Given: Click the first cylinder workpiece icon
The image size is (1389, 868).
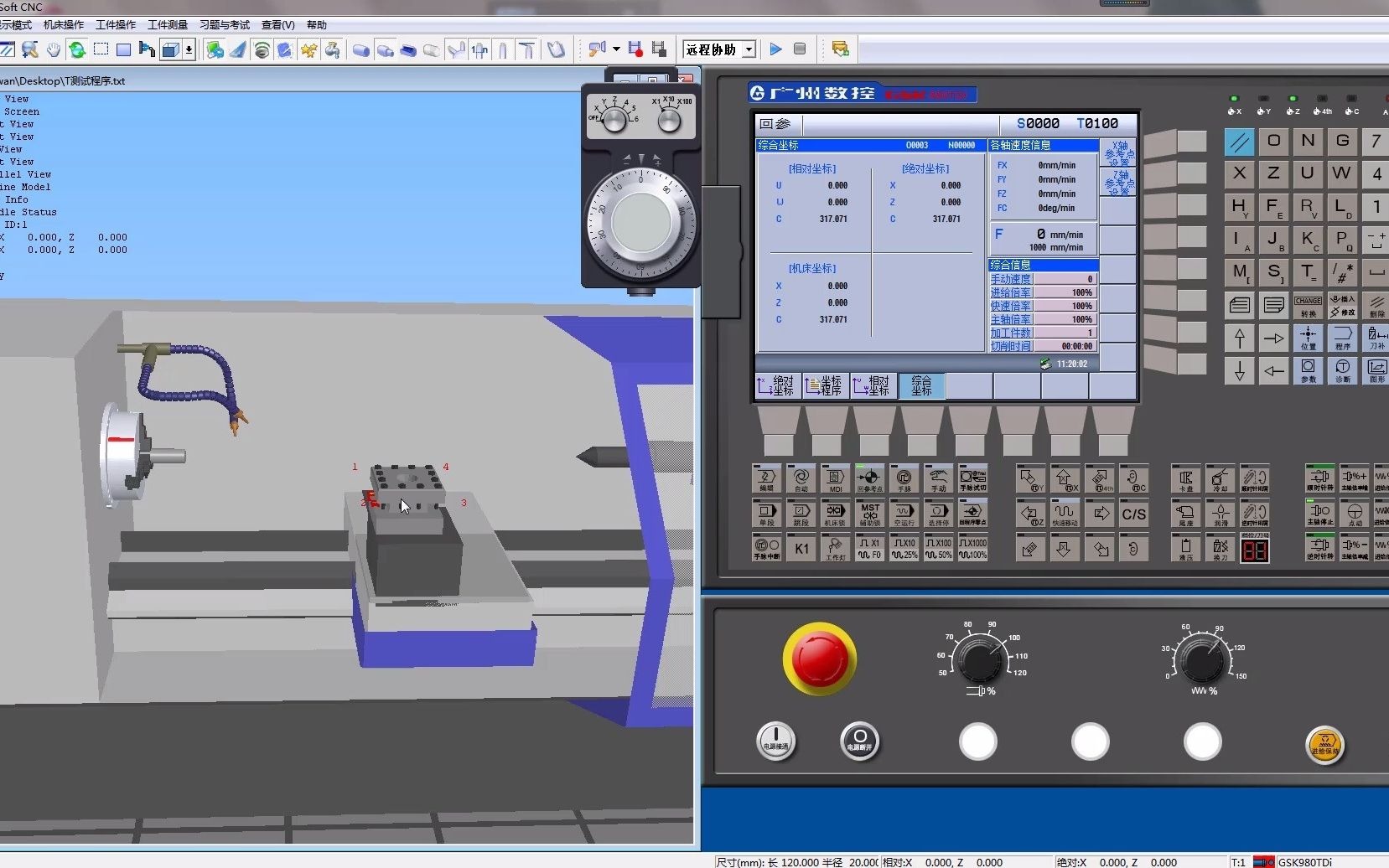Looking at the screenshot, I should [361, 49].
